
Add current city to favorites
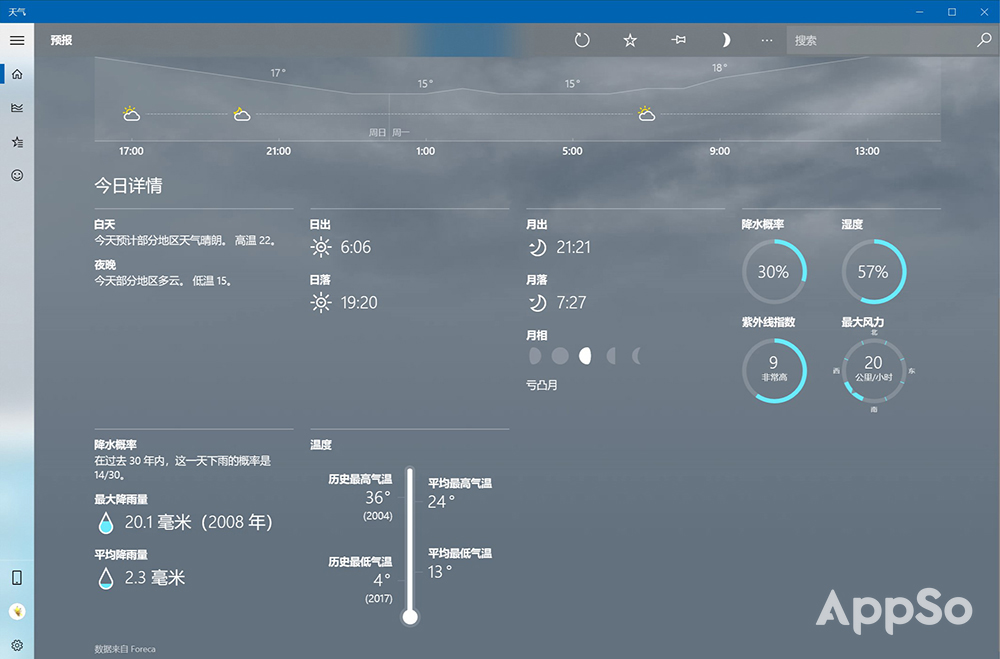(x=630, y=40)
